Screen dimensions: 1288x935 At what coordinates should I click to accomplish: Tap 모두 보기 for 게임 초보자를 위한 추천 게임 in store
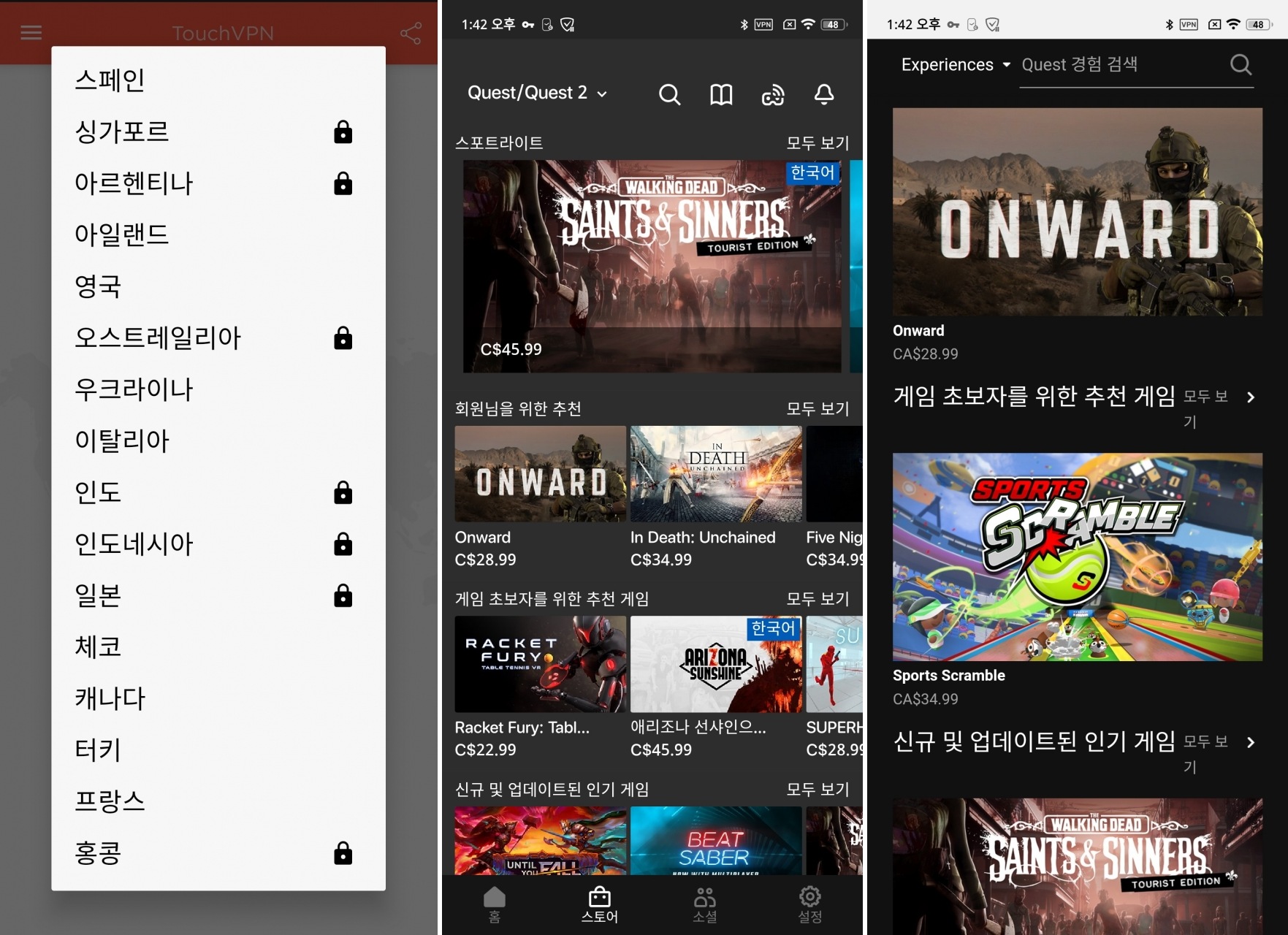(818, 599)
